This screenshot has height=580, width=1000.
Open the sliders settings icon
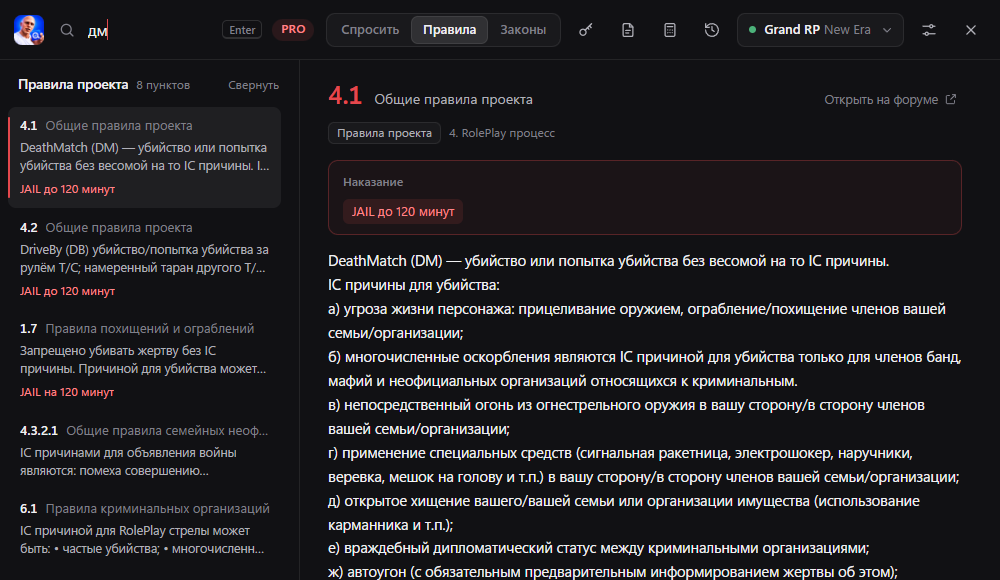click(x=929, y=30)
